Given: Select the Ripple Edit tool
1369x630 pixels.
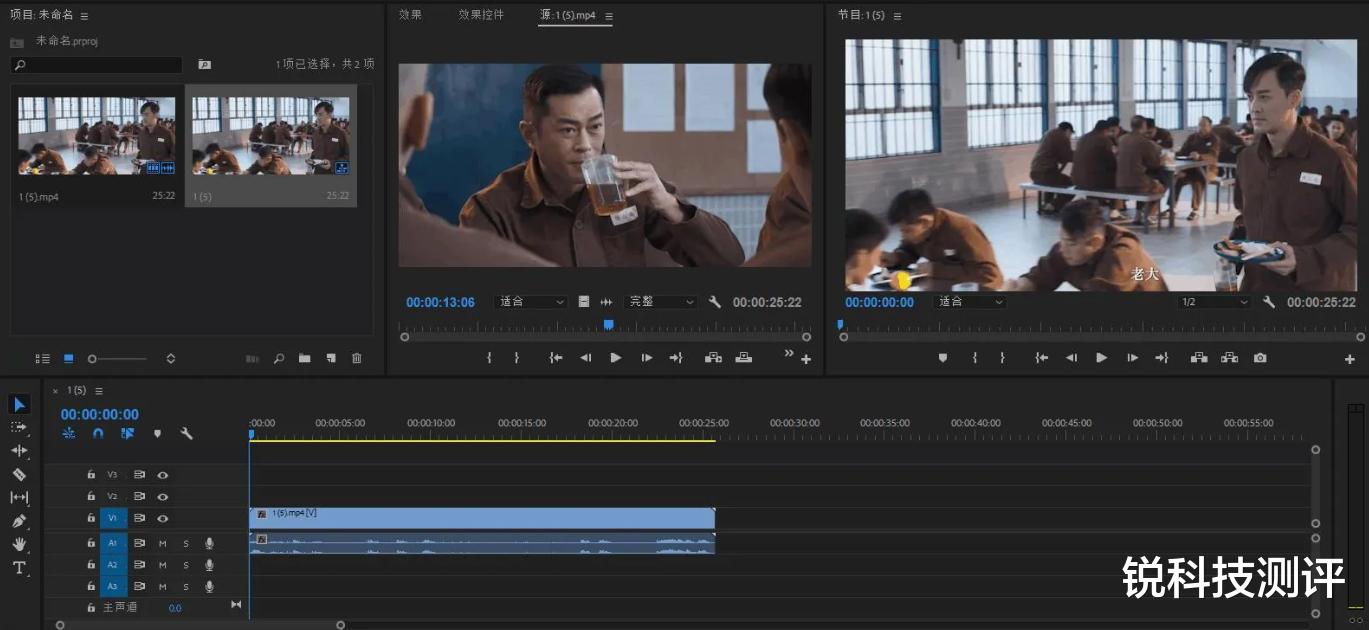Looking at the screenshot, I should [19, 451].
